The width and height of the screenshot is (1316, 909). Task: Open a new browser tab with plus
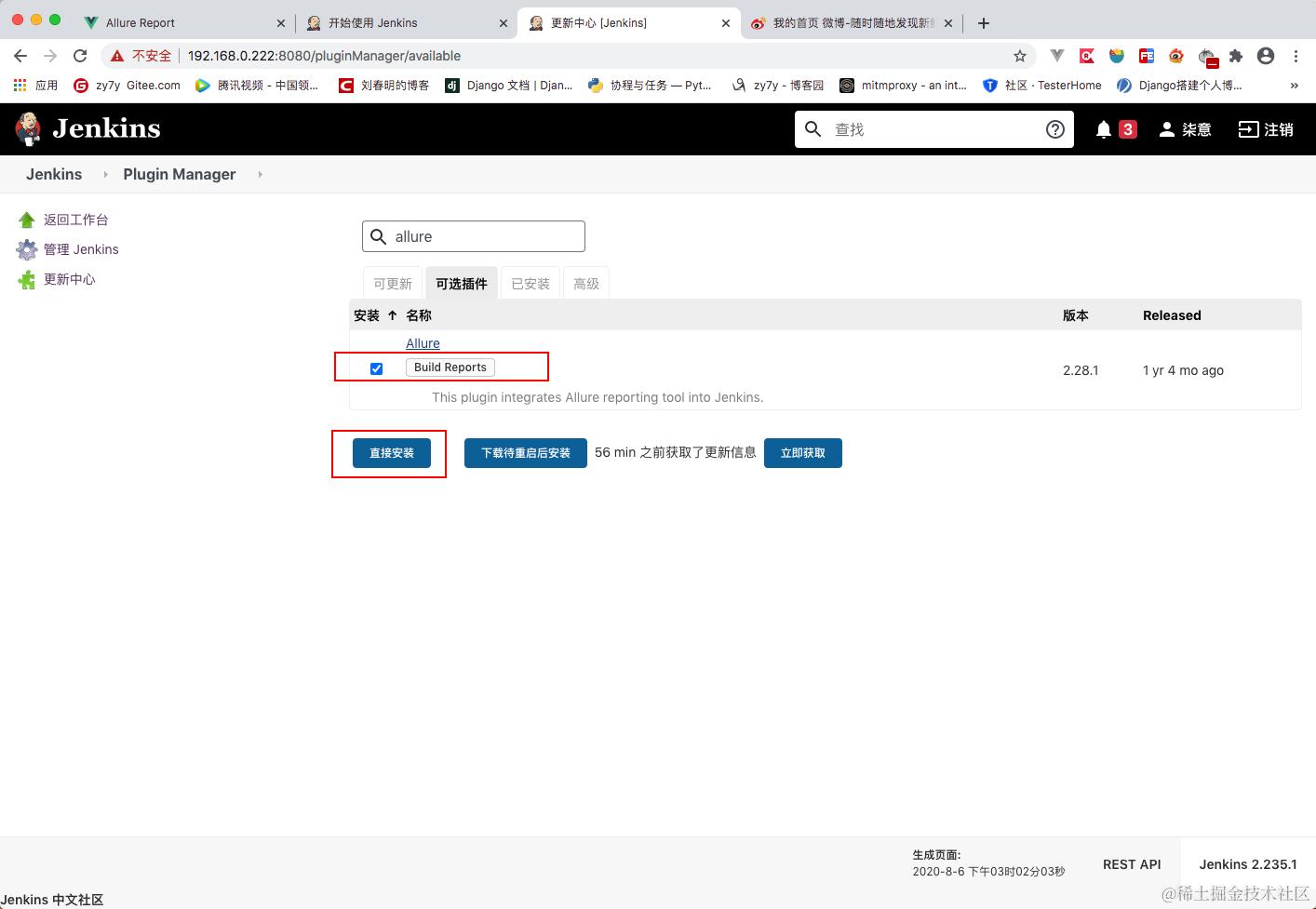984,22
